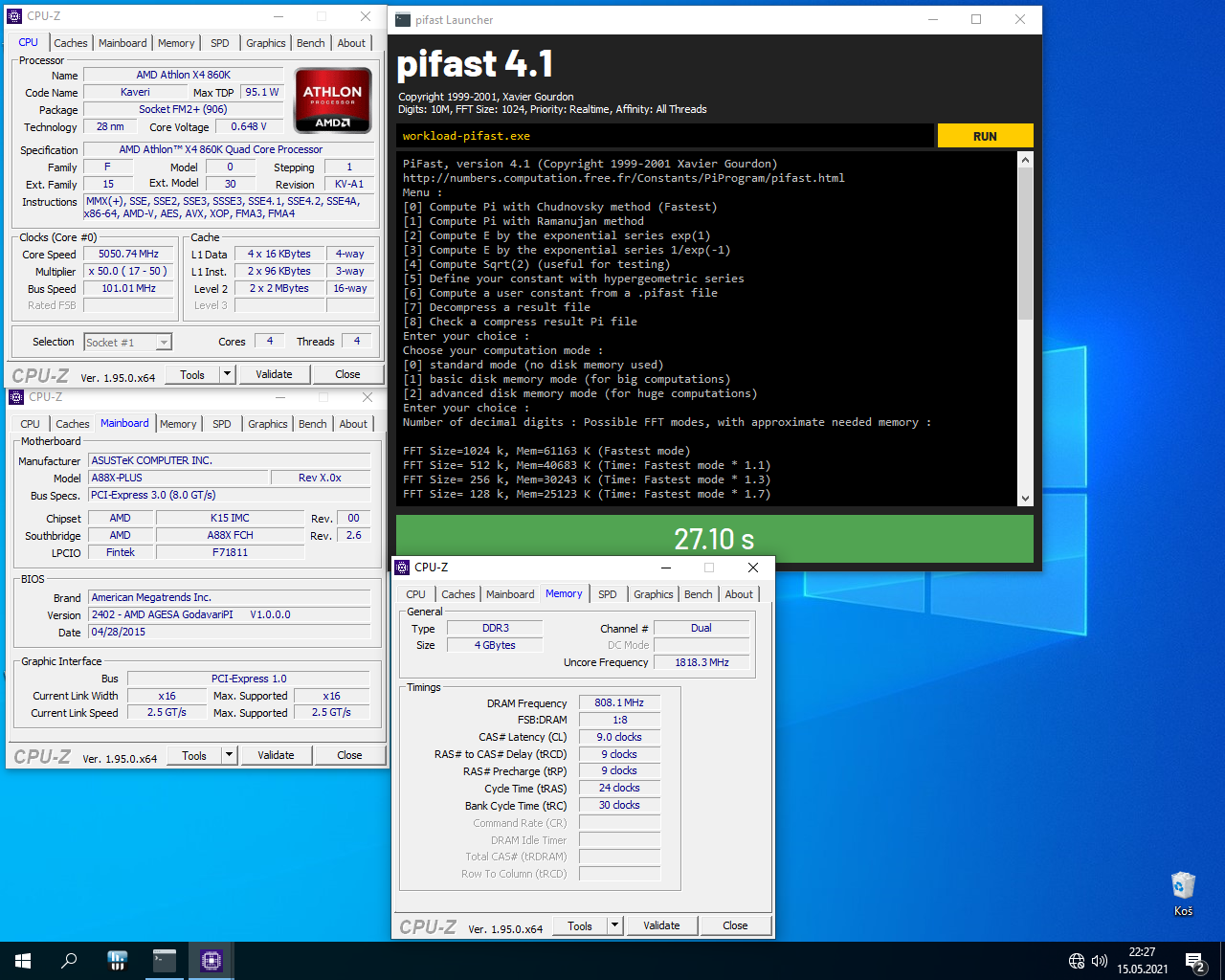1225x980 pixels.
Task: Click the LPCIO chip value F71811
Action: 230,552
